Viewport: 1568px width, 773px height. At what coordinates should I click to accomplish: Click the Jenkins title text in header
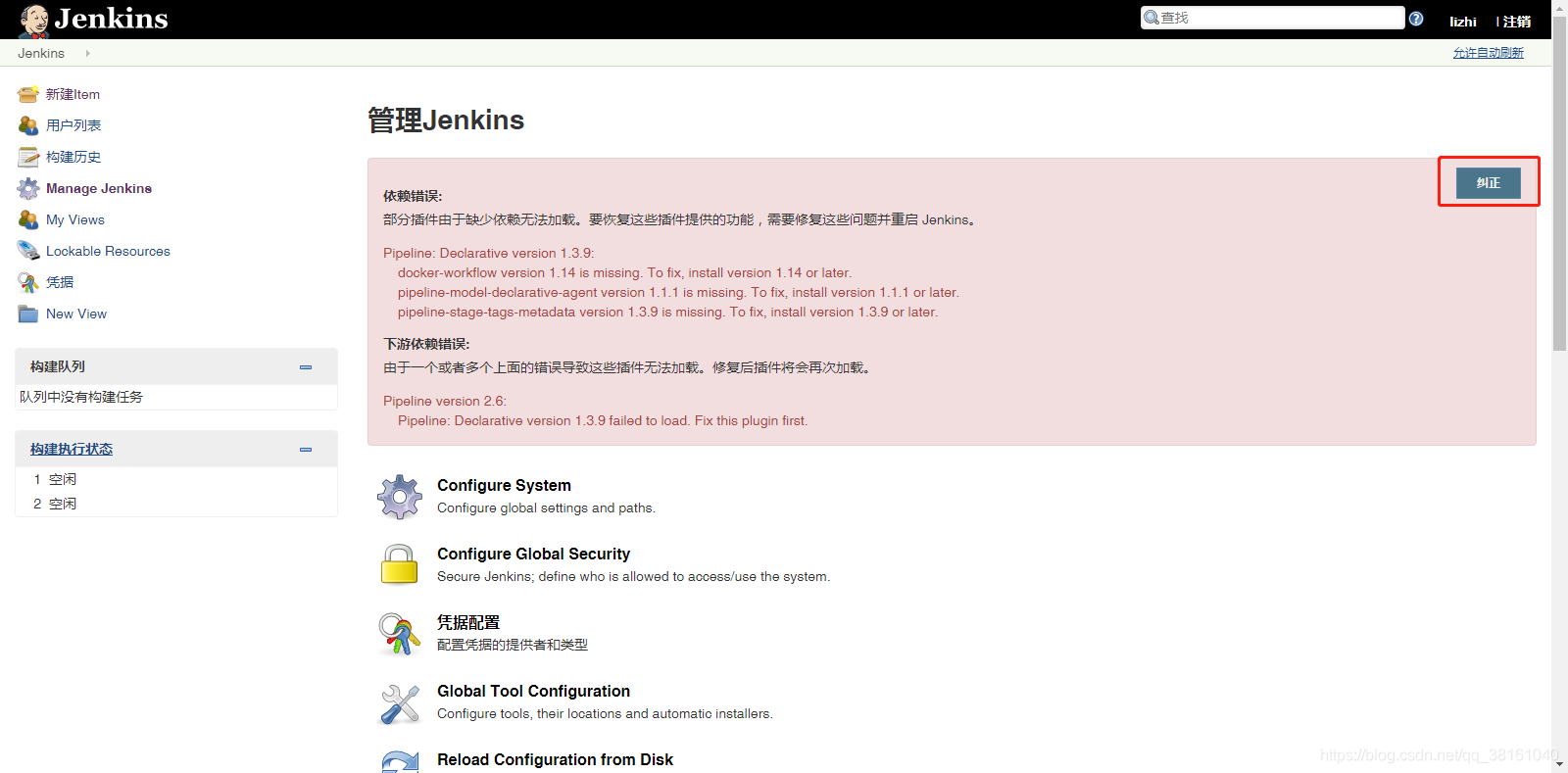click(111, 19)
